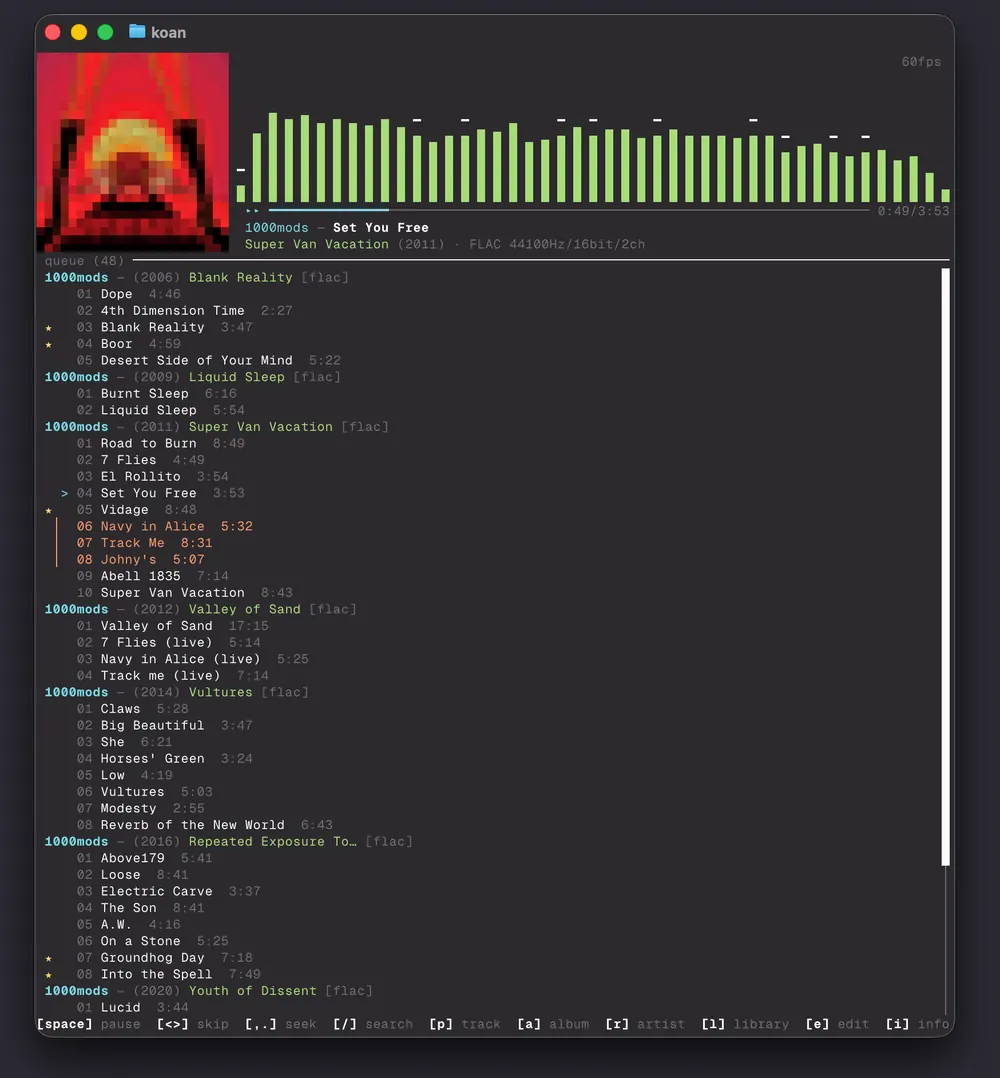Select track Navy in Alice (live)

click(x=192, y=659)
